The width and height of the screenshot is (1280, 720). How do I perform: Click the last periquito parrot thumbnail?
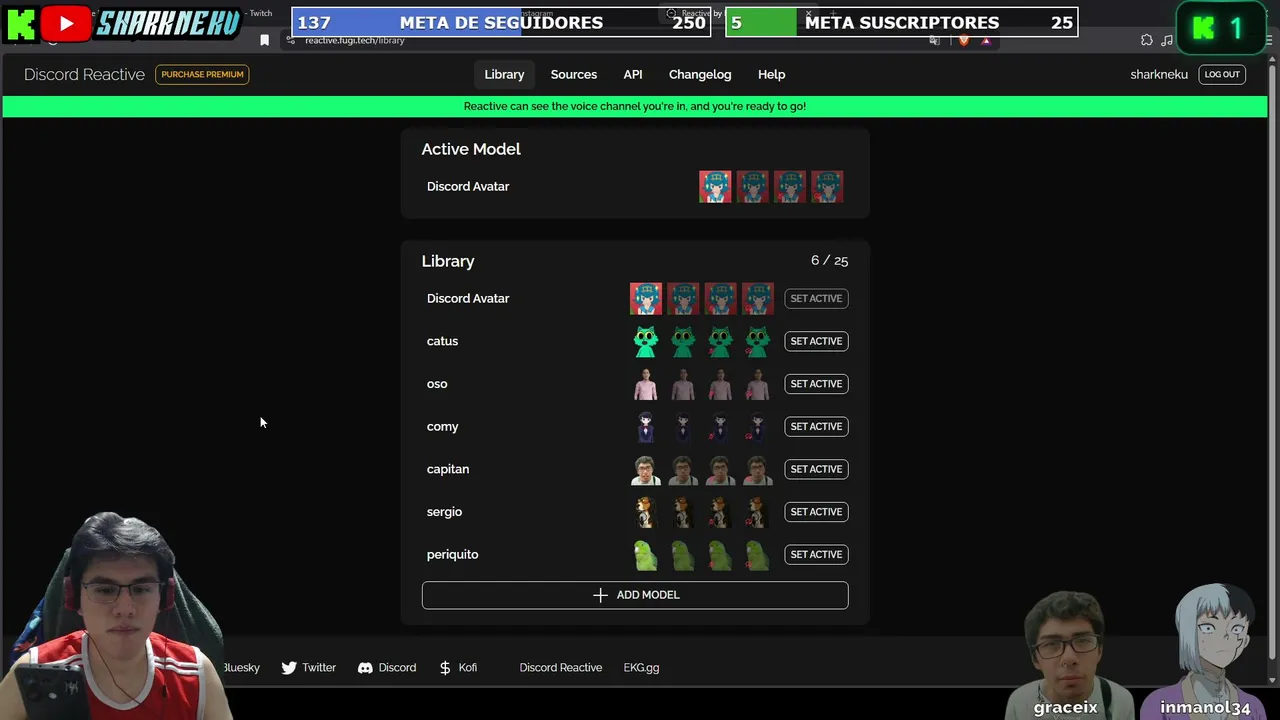[757, 555]
